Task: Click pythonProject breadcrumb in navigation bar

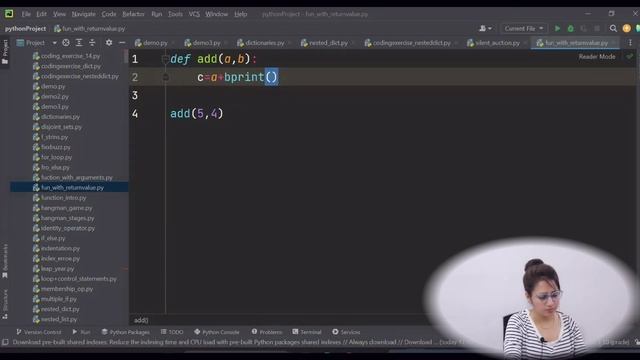Action: (x=25, y=29)
